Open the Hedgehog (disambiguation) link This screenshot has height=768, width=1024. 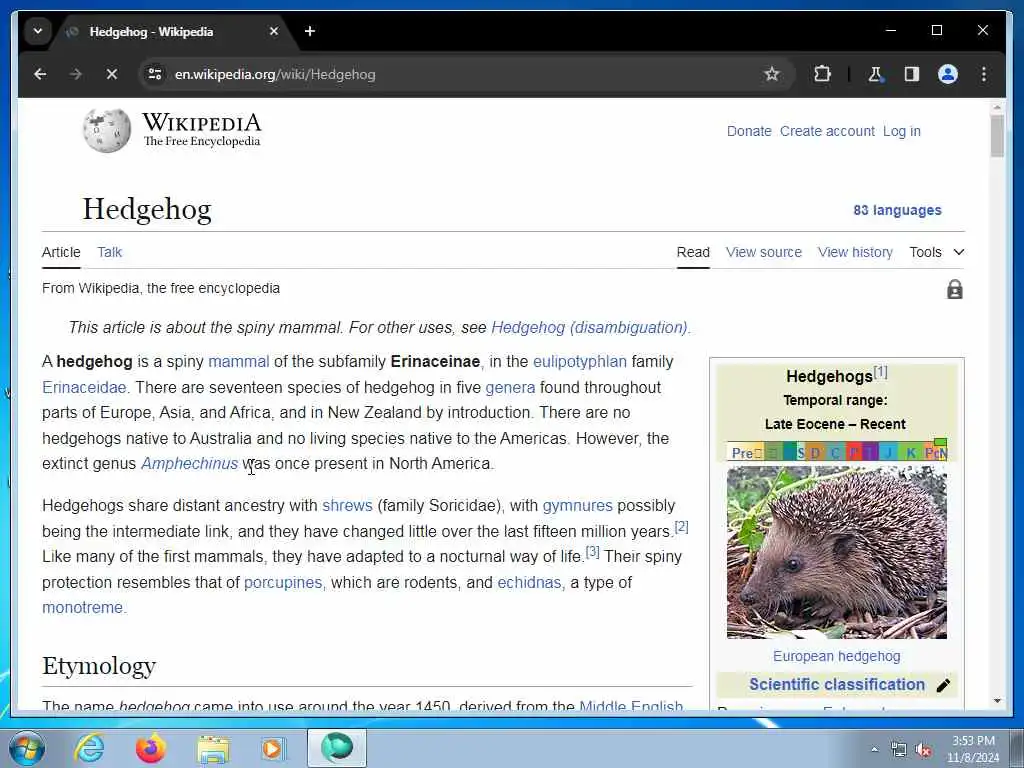coord(589,327)
